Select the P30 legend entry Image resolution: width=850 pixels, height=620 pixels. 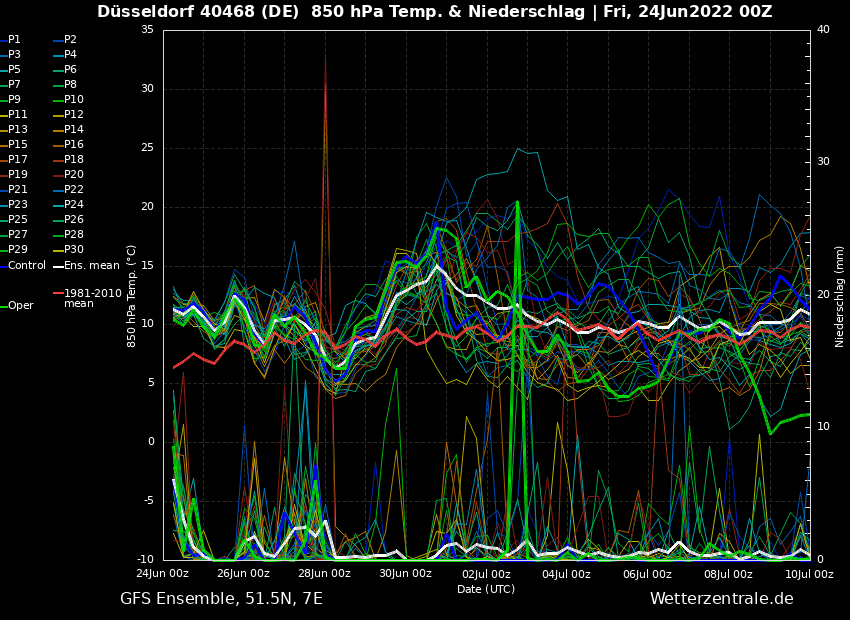point(74,250)
